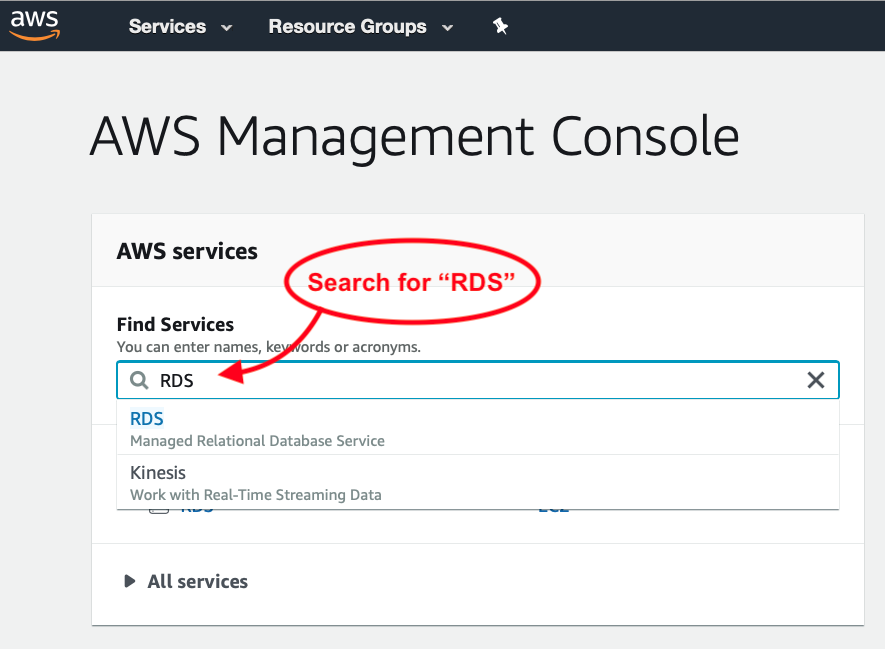
Task: Select Resource Groups in the top menu bar
Action: 347,27
